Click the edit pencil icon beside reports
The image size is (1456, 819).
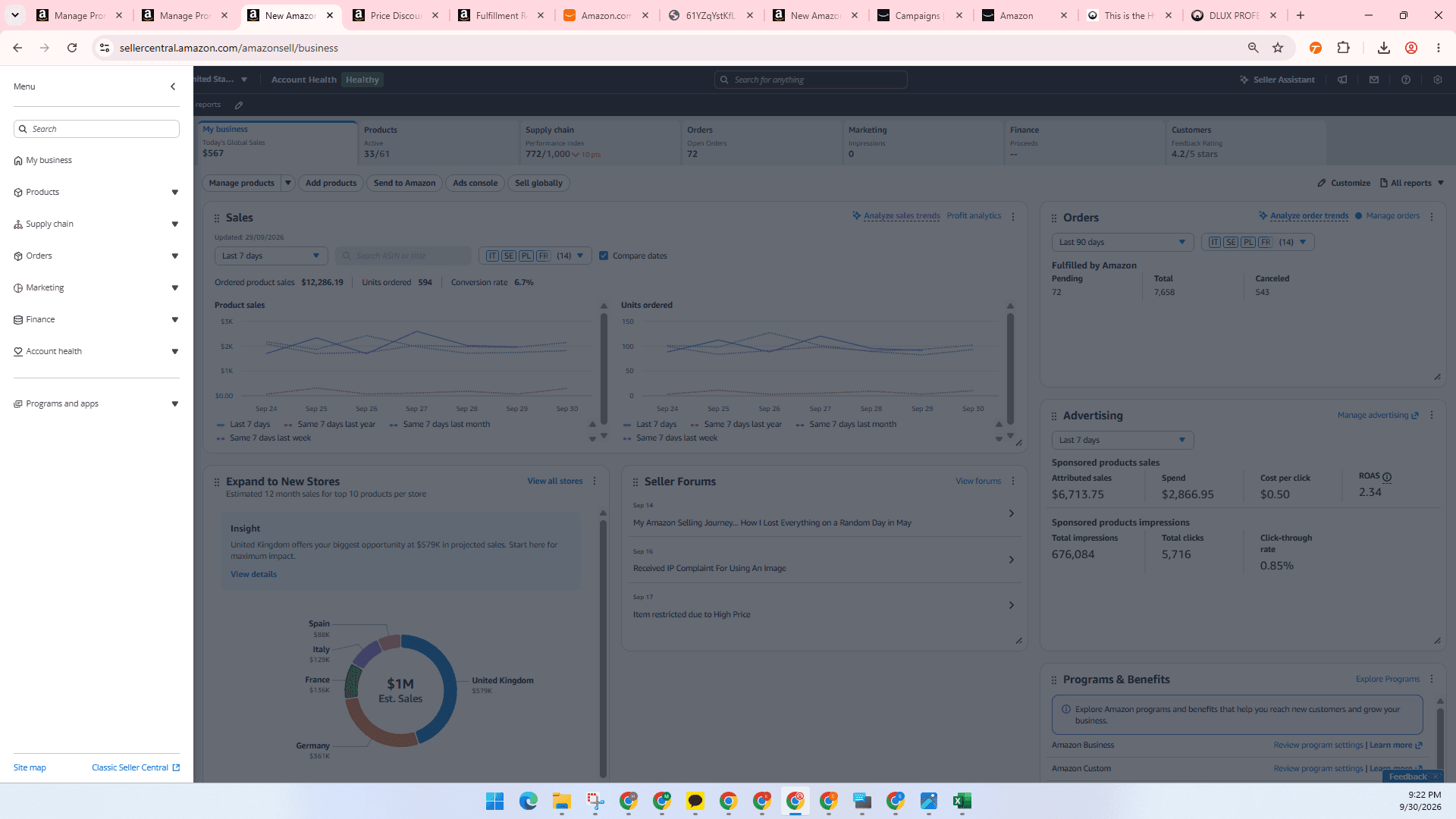[239, 105]
